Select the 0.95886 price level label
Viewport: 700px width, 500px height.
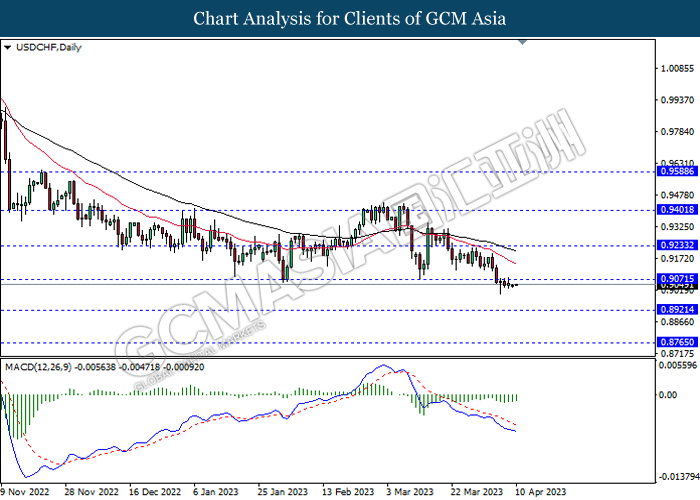click(678, 171)
